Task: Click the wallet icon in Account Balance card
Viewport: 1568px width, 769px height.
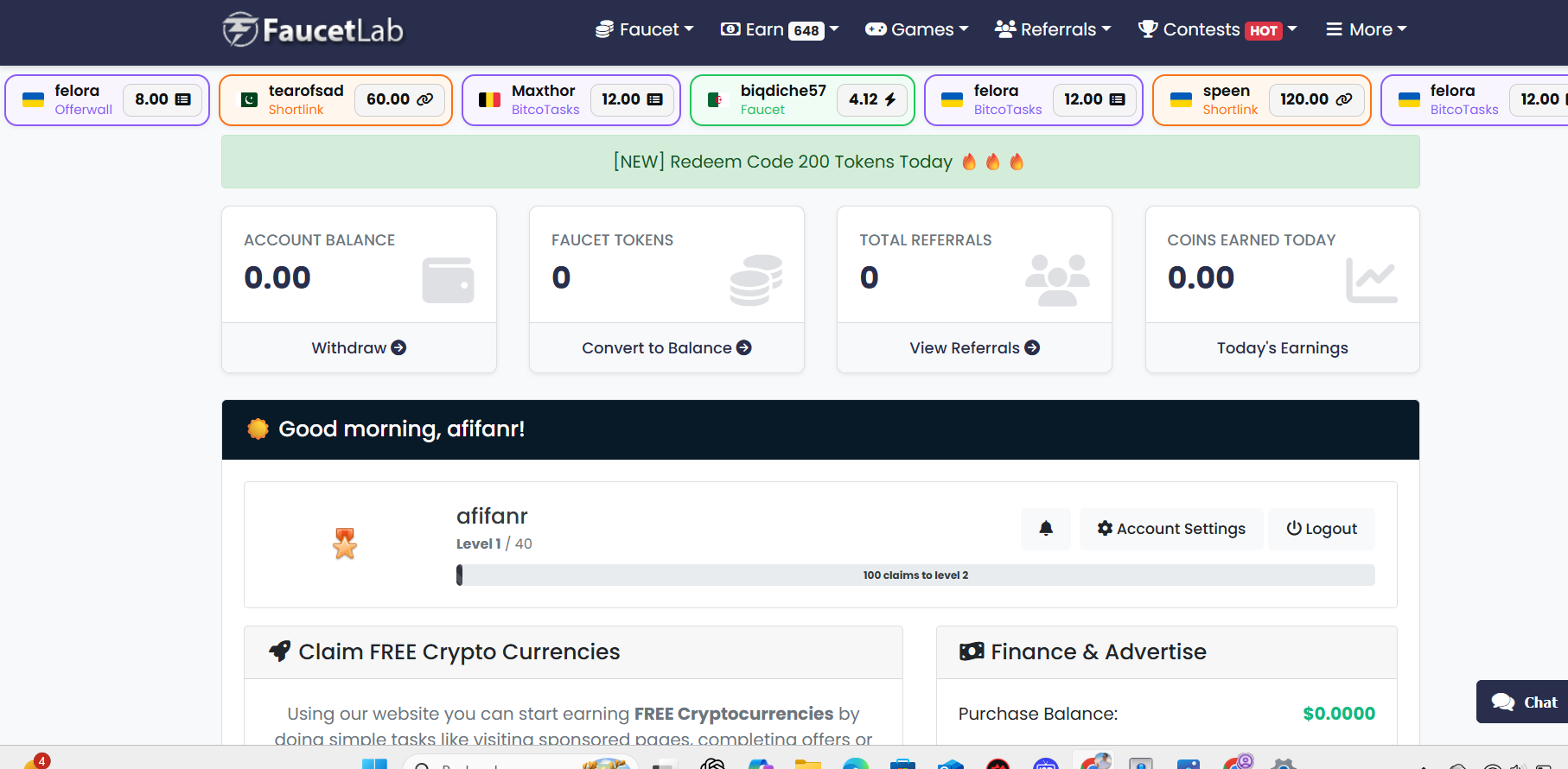Action: point(448,280)
